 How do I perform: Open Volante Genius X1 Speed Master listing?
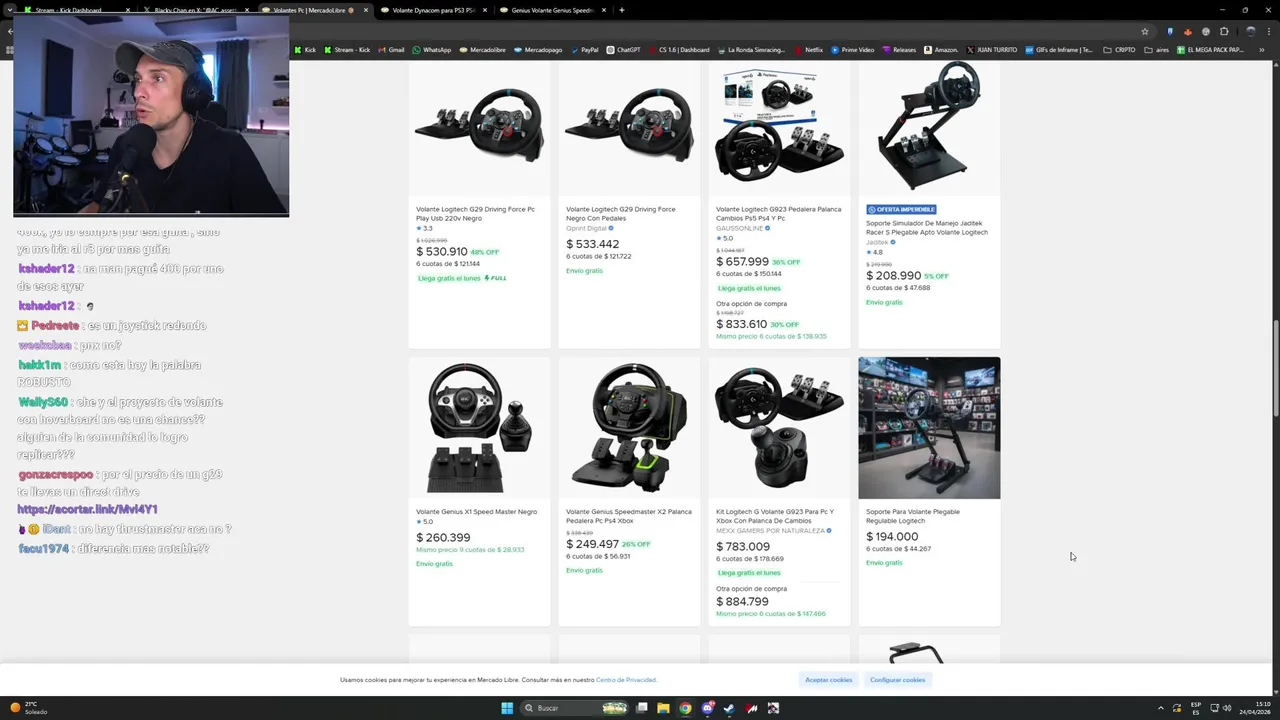[476, 511]
